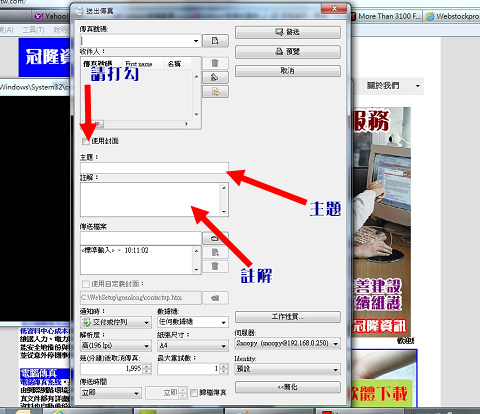Click the import recipients file icon

(x=215, y=92)
